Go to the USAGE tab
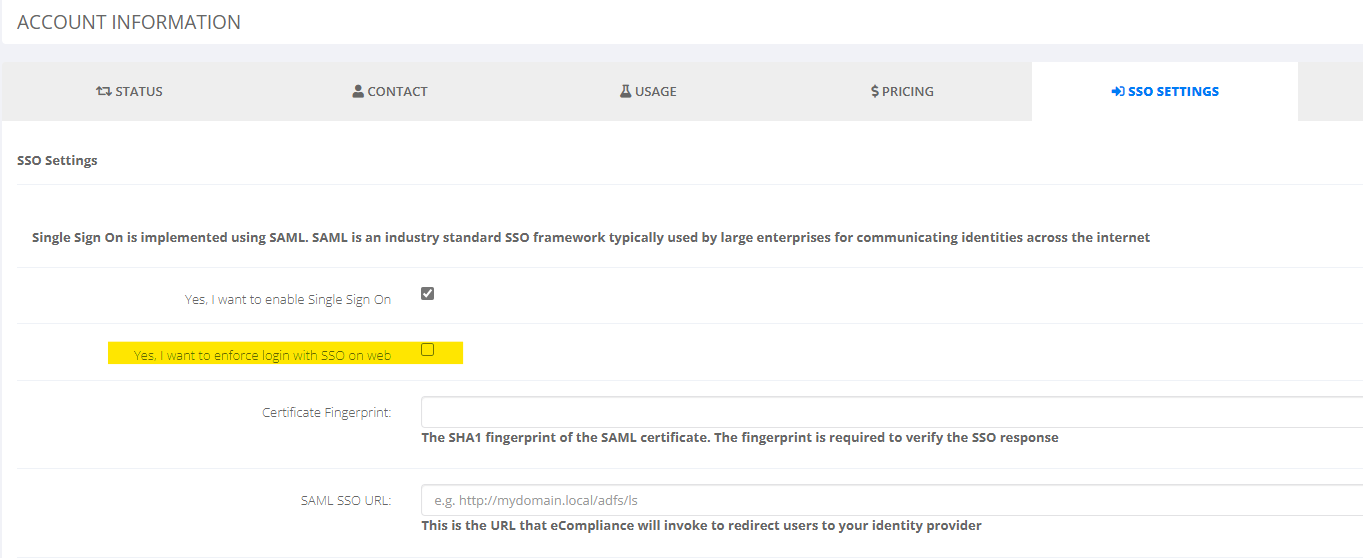1363x558 pixels. click(x=648, y=91)
